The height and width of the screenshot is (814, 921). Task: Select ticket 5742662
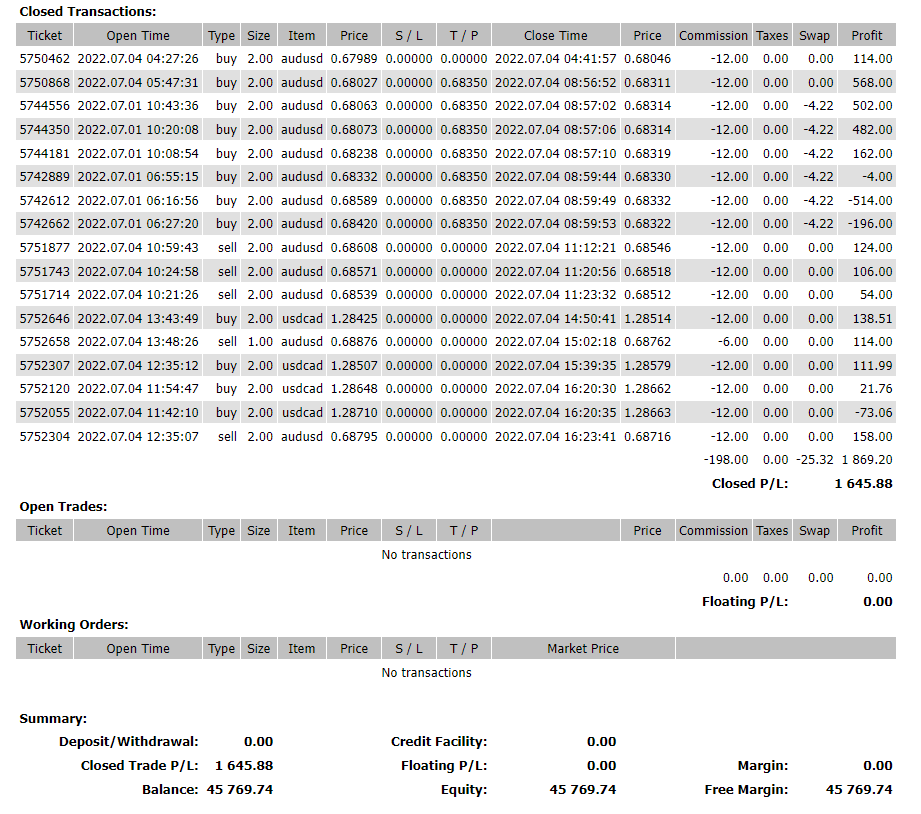click(x=45, y=224)
